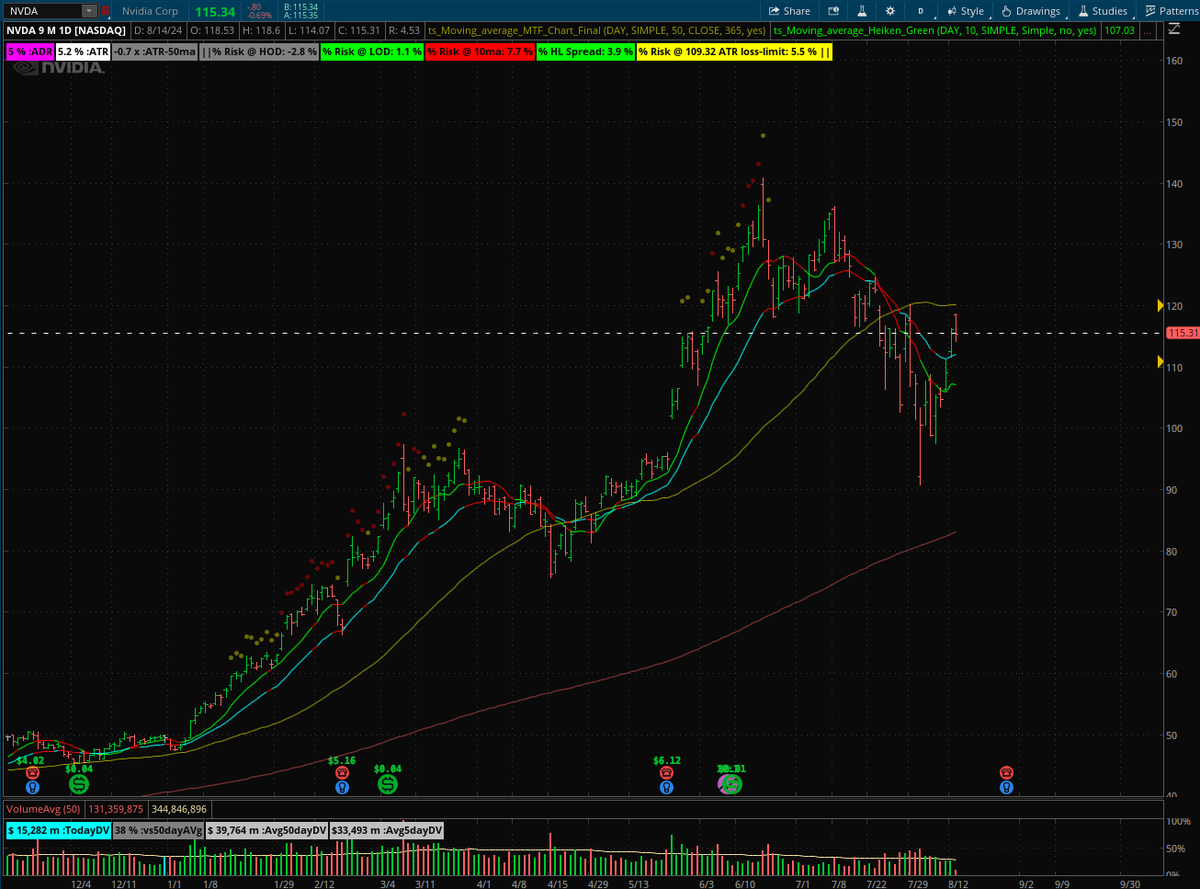Click the ts_Moving_average_Heiken_Green study label
The image size is (1200, 889).
(x=937, y=31)
